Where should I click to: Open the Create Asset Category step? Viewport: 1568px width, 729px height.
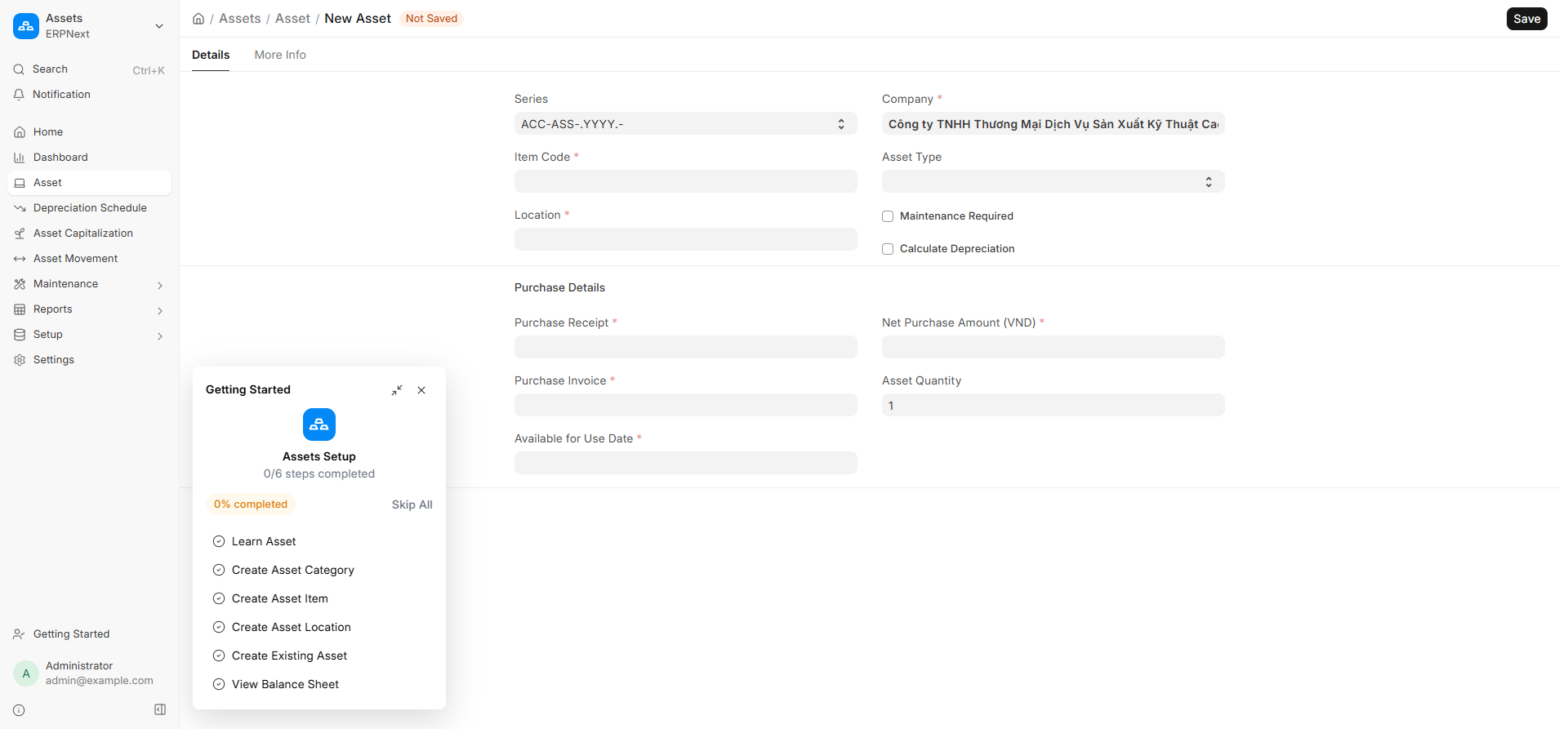[293, 570]
